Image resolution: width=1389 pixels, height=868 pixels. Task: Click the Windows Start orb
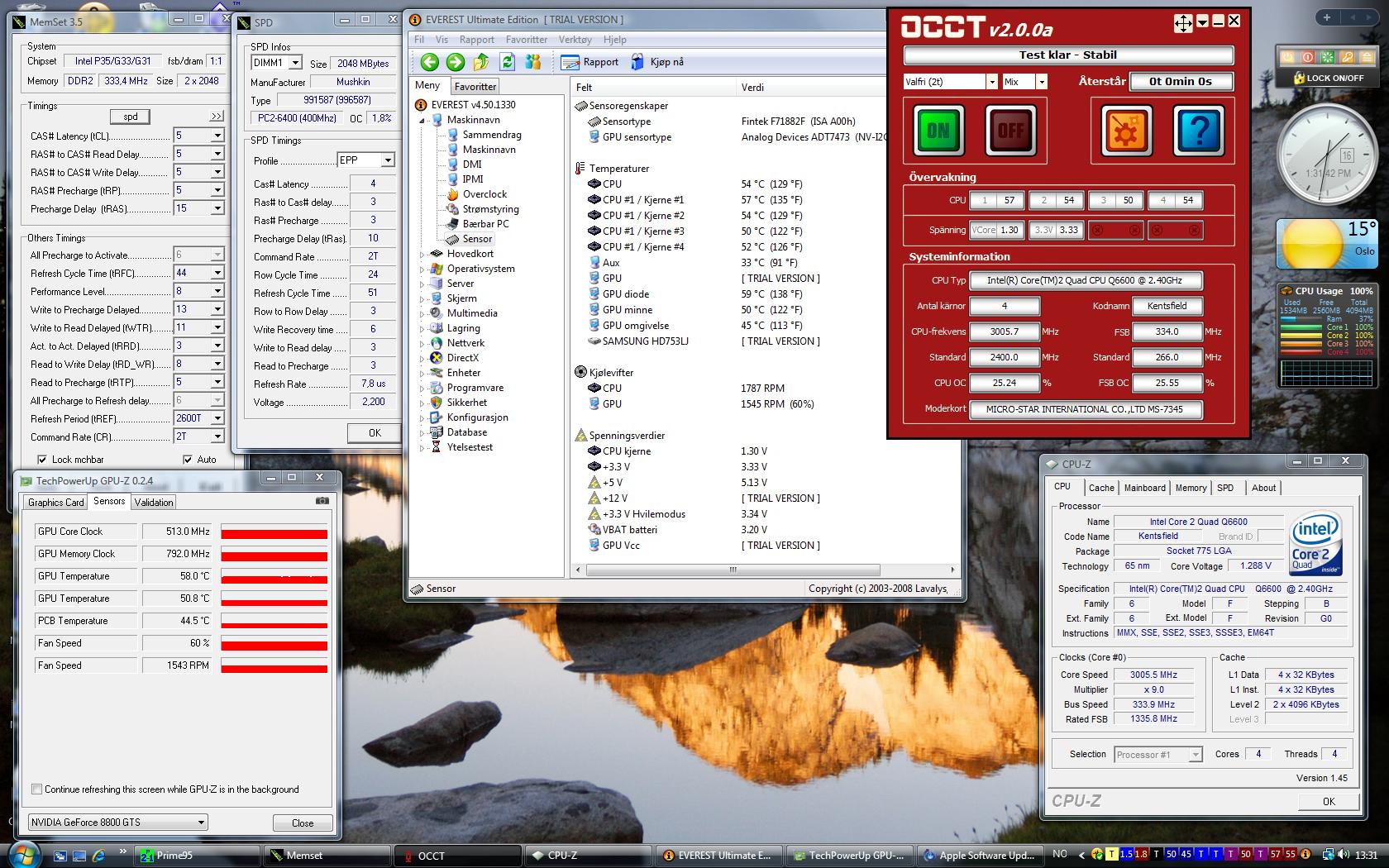click(x=22, y=855)
